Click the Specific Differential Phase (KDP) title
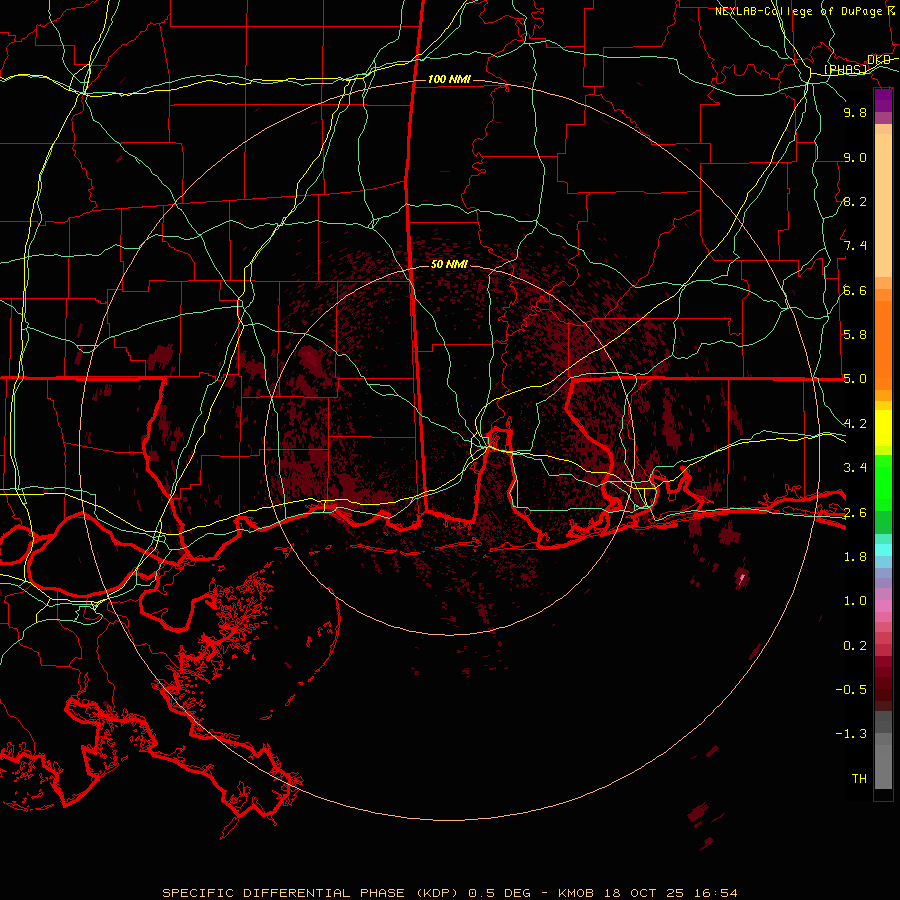Screen dimensions: 900x900 311,893
